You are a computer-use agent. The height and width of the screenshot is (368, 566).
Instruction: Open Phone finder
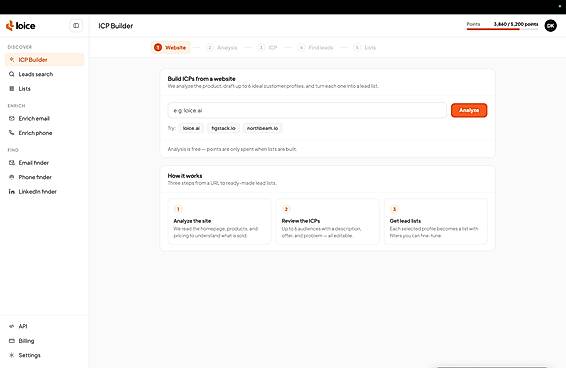tap(44, 177)
